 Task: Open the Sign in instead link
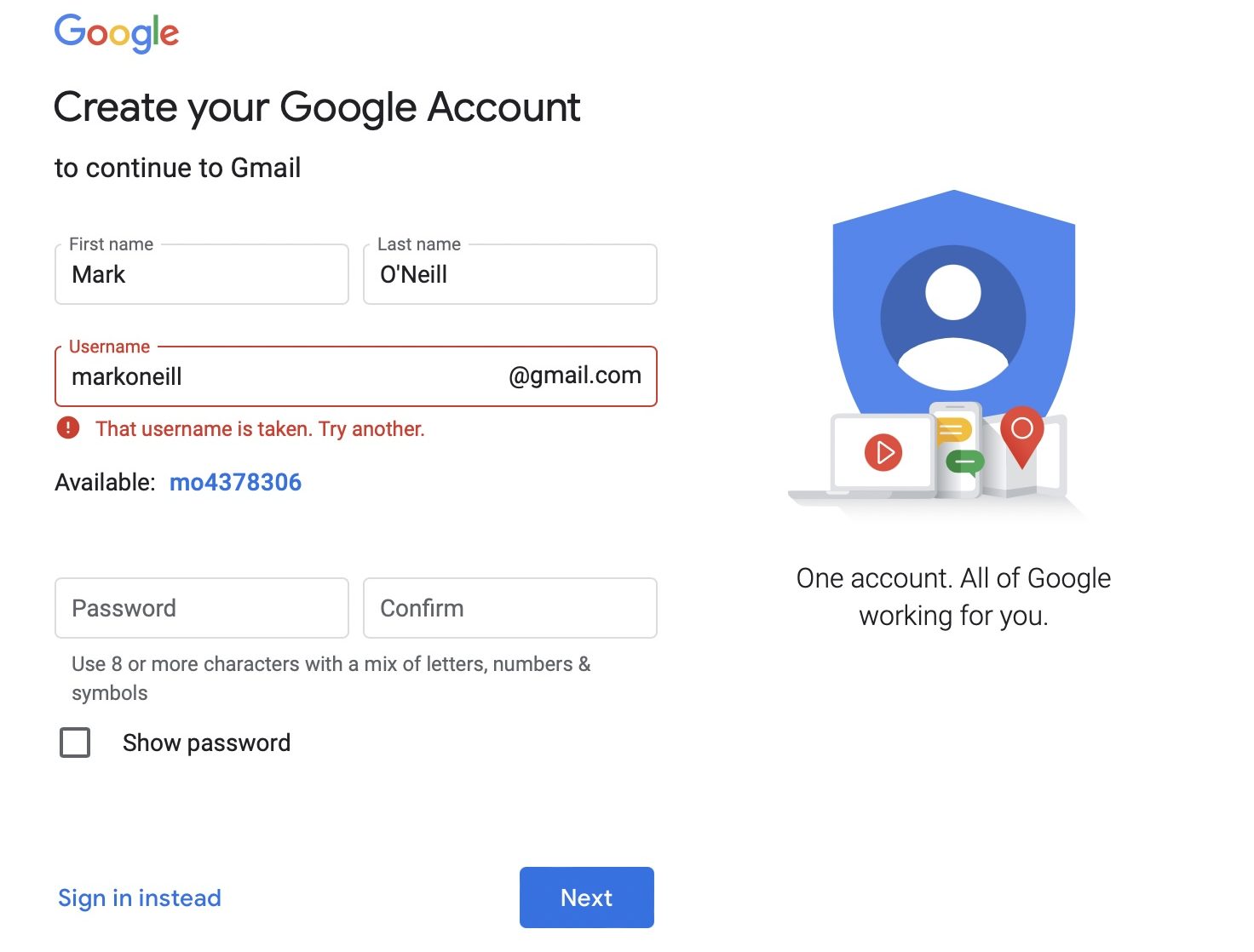[140, 898]
